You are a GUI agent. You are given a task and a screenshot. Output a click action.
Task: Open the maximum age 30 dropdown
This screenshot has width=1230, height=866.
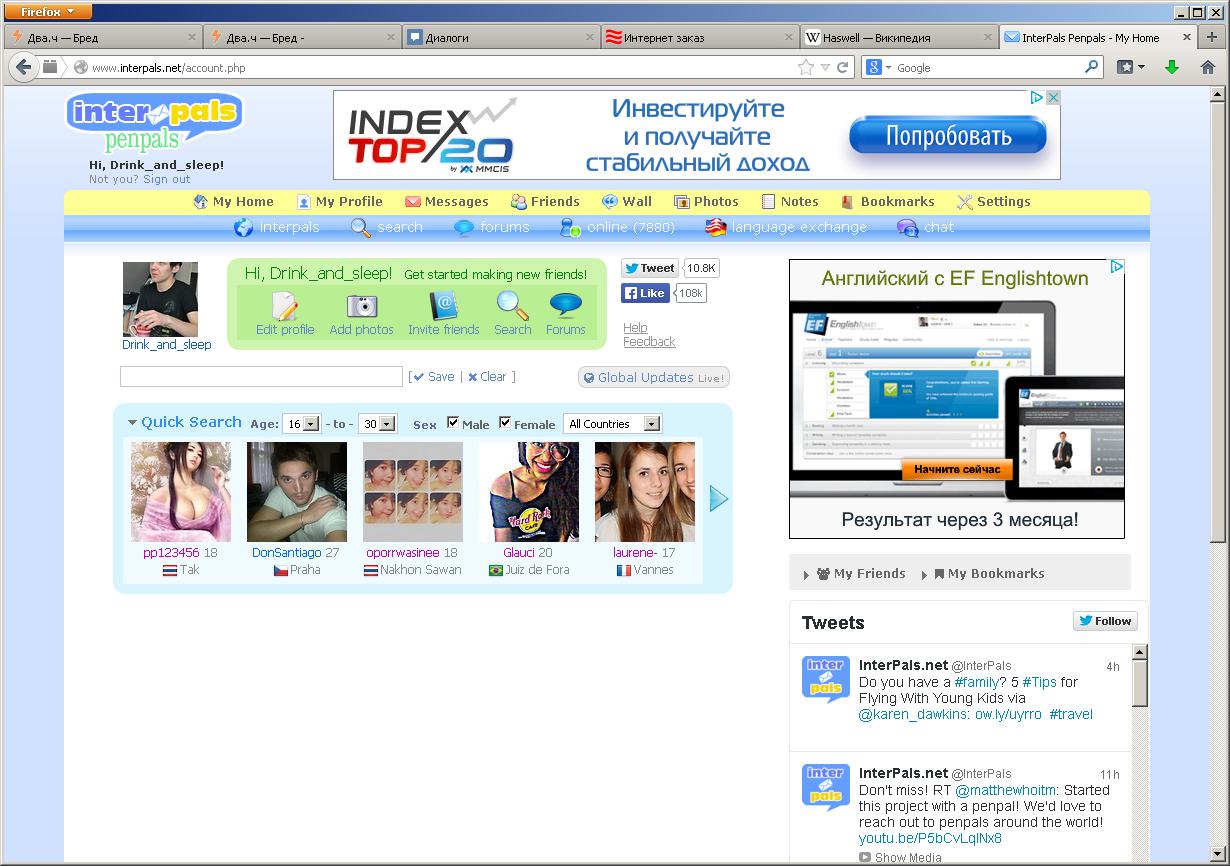pyautogui.click(x=377, y=424)
